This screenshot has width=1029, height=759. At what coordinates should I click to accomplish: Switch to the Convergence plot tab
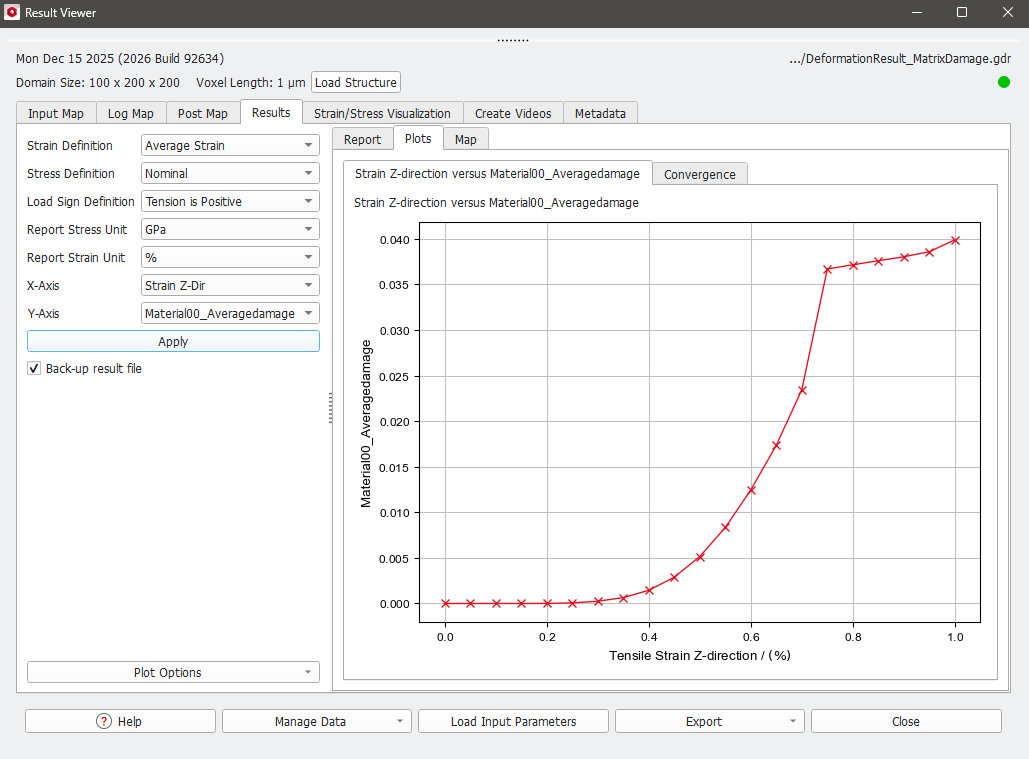coord(699,174)
